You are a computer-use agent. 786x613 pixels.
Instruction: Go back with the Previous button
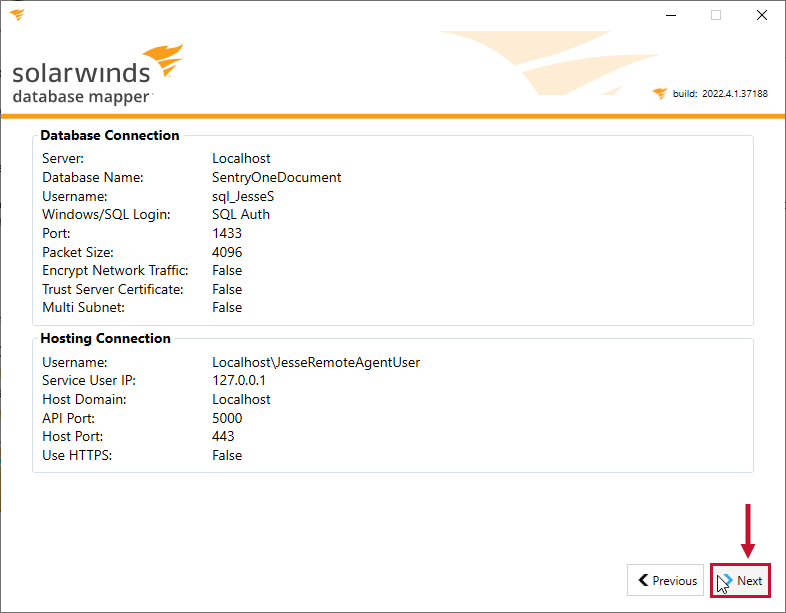coord(665,580)
